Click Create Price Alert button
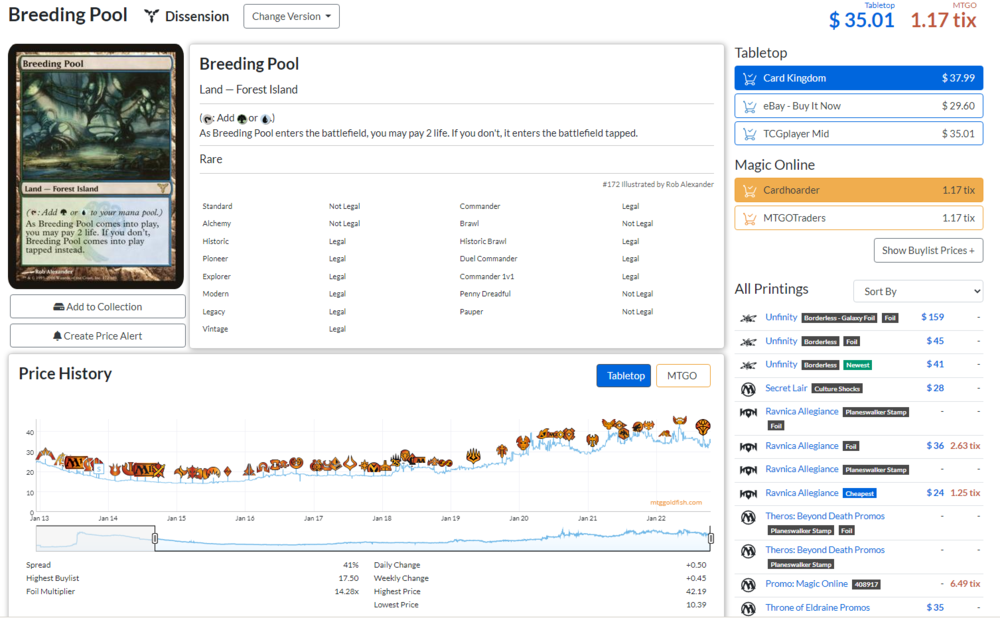 click(x=98, y=336)
